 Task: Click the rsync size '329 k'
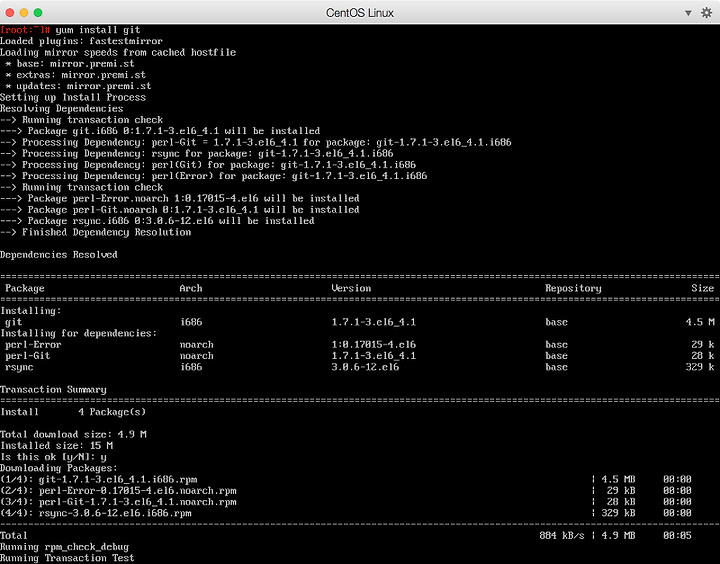click(x=700, y=367)
